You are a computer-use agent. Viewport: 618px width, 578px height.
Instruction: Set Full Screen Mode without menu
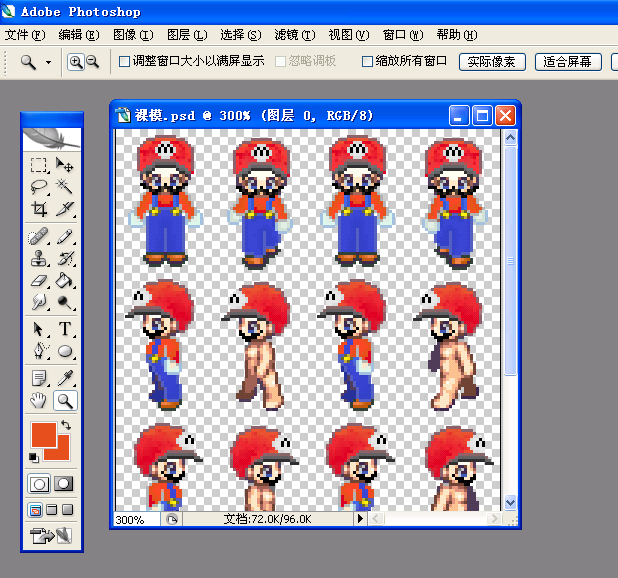[67, 510]
